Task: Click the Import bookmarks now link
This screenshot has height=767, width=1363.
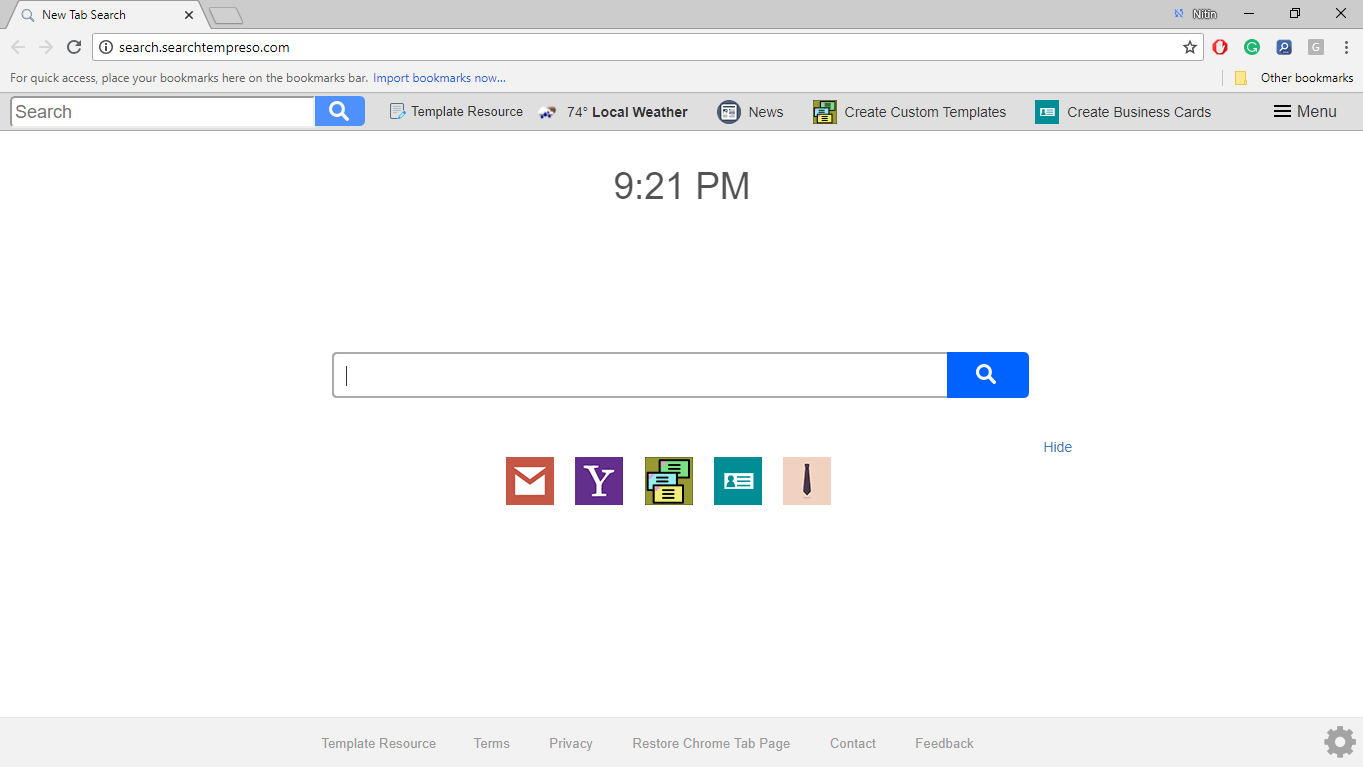Action: click(439, 77)
